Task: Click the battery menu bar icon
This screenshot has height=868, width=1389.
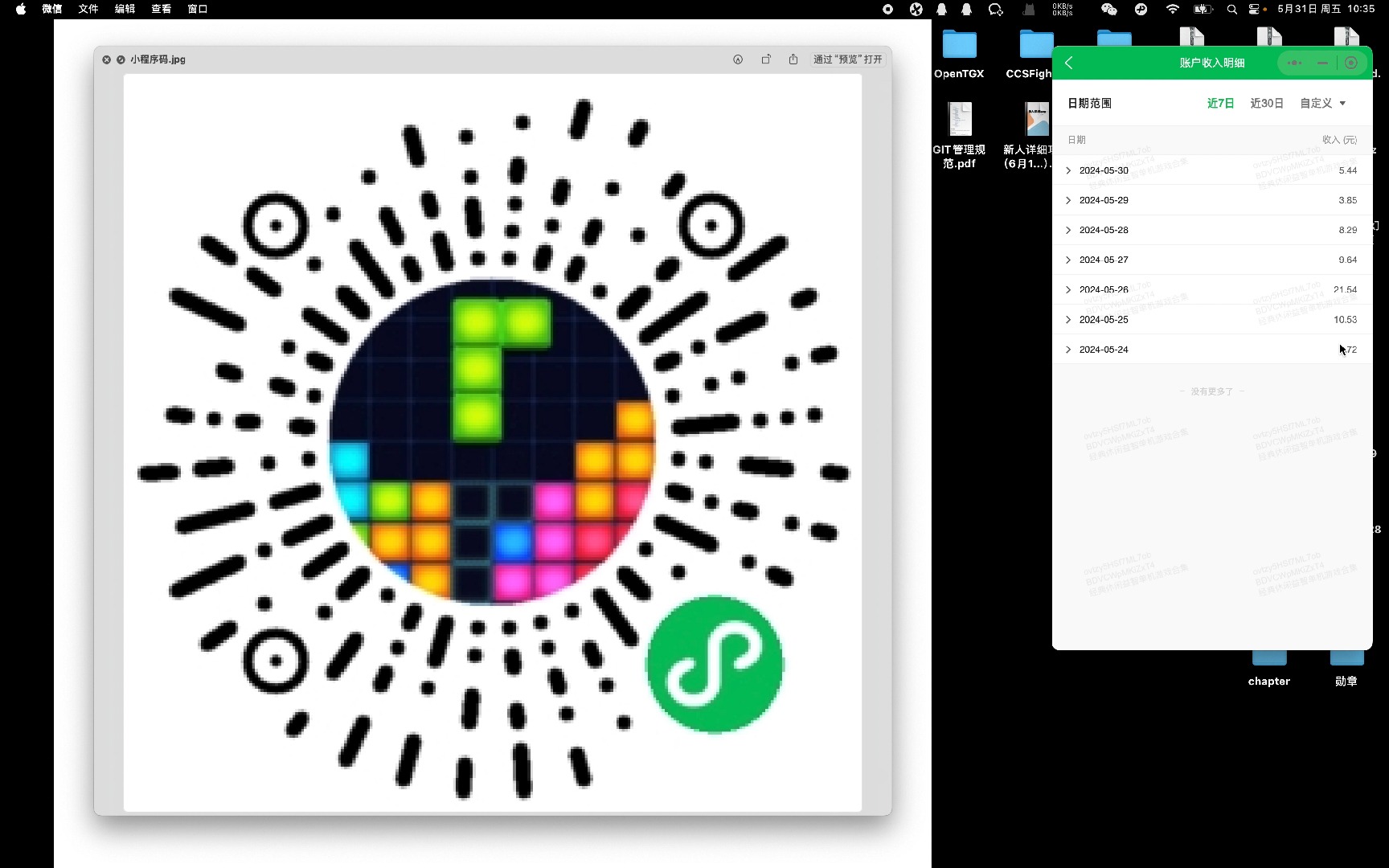Action: click(x=1203, y=9)
